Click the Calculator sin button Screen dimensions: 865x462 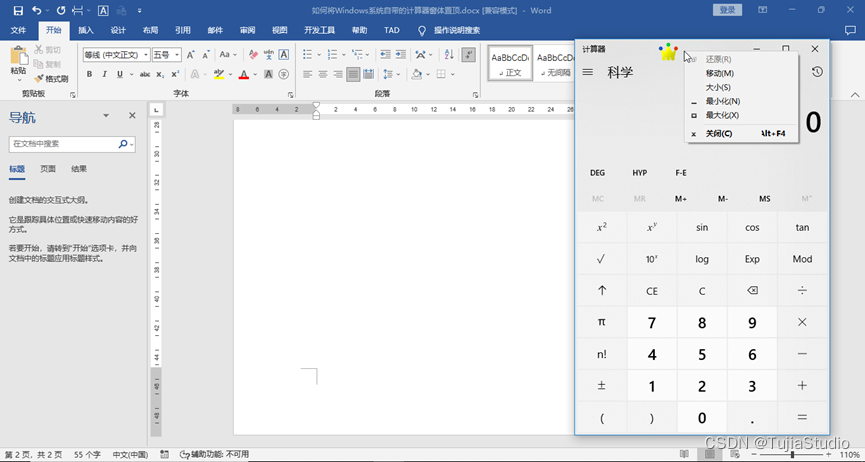point(702,227)
